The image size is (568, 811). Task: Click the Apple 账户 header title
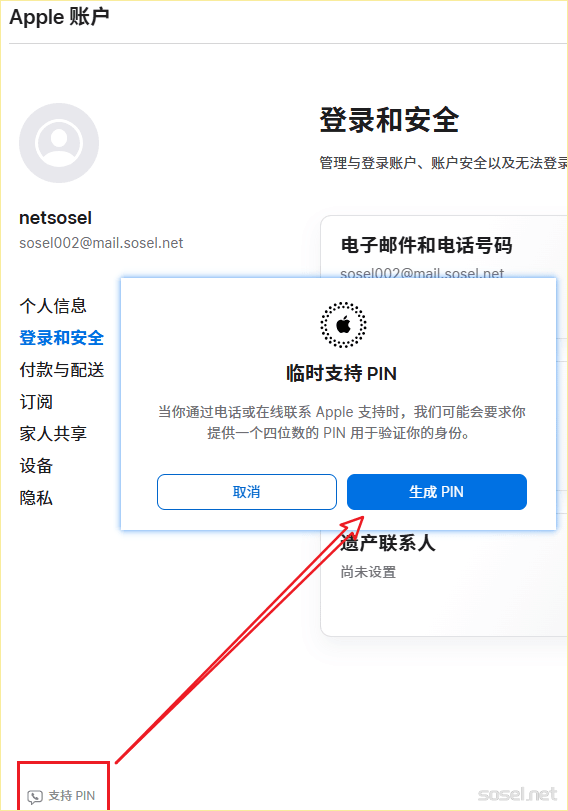coord(59,17)
